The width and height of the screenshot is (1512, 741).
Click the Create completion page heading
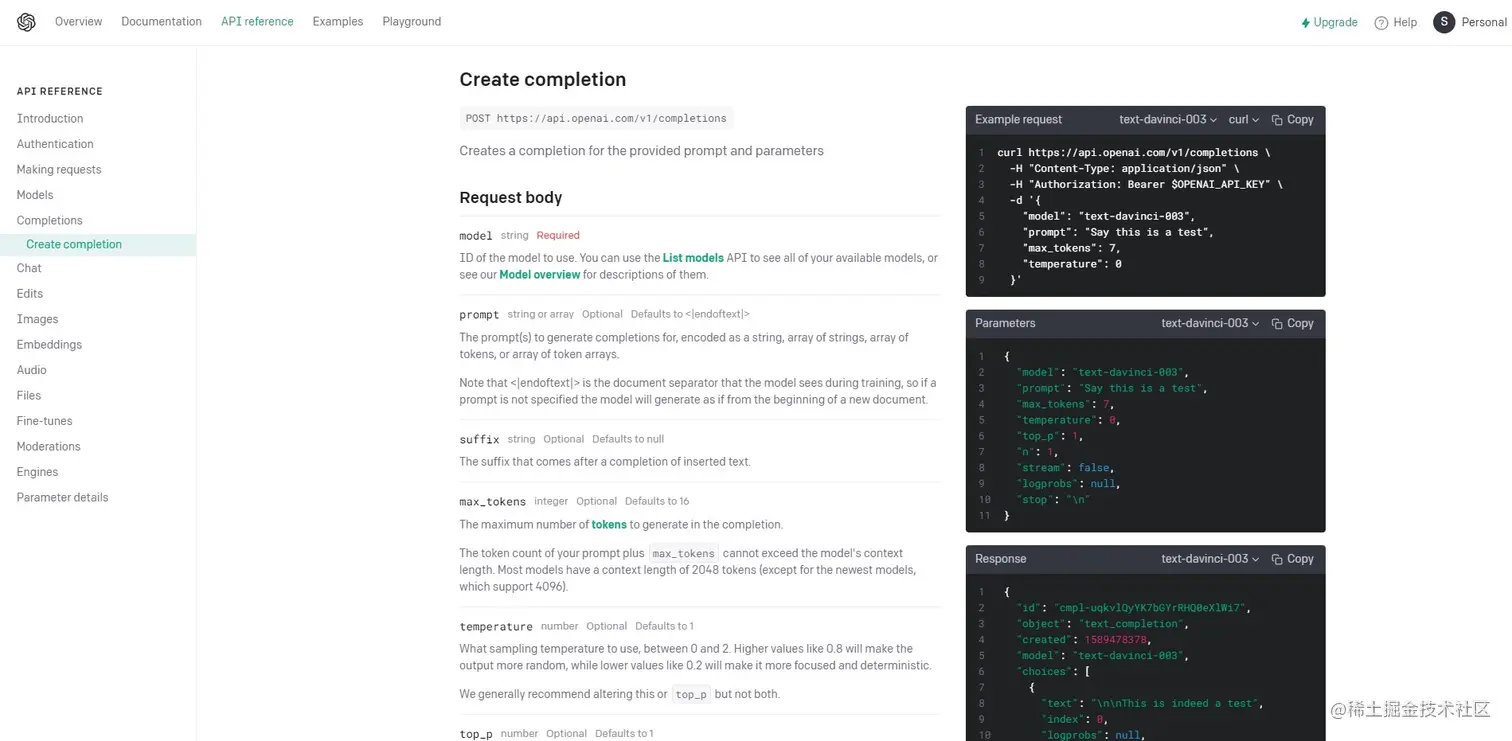point(543,80)
